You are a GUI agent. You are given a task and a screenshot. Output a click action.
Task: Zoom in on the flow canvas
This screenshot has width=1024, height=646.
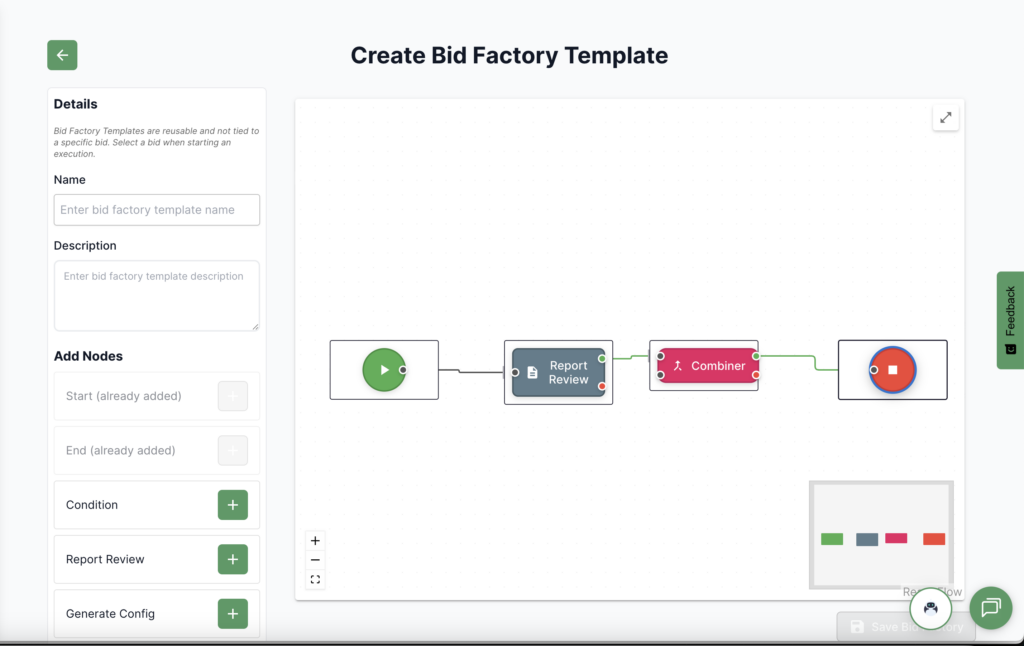click(315, 541)
